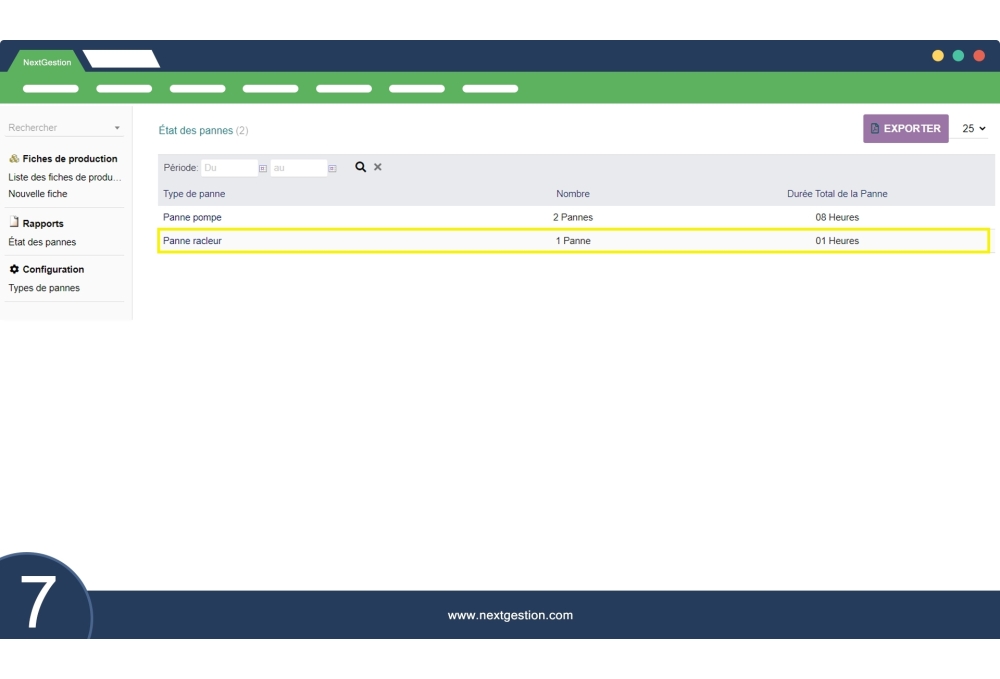This screenshot has width=1000, height=679.
Task: Clear the period filter with the X icon
Action: pos(378,167)
